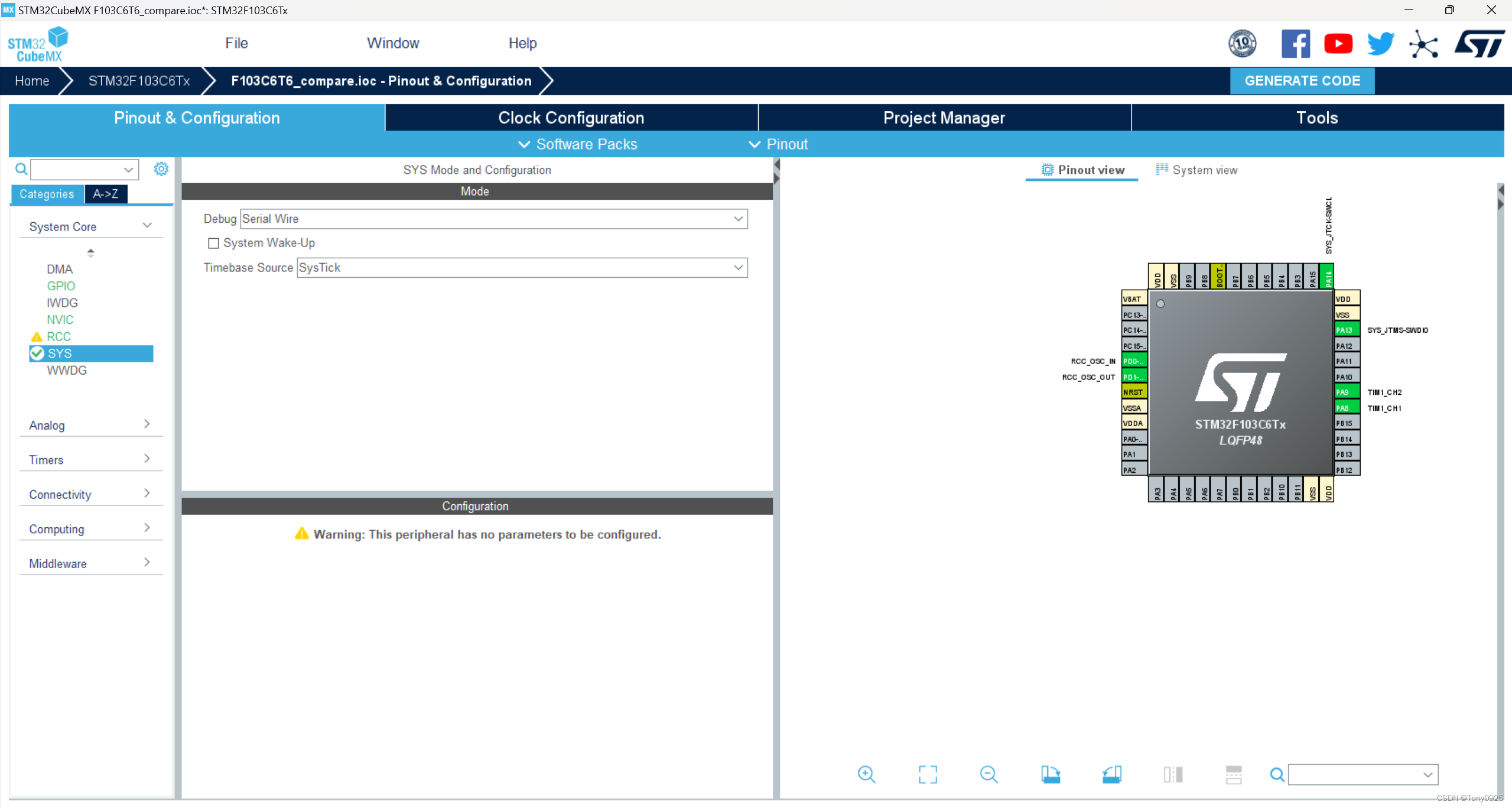Image resolution: width=1512 pixels, height=808 pixels.
Task: Click the ST community network icon
Action: [x=1423, y=44]
